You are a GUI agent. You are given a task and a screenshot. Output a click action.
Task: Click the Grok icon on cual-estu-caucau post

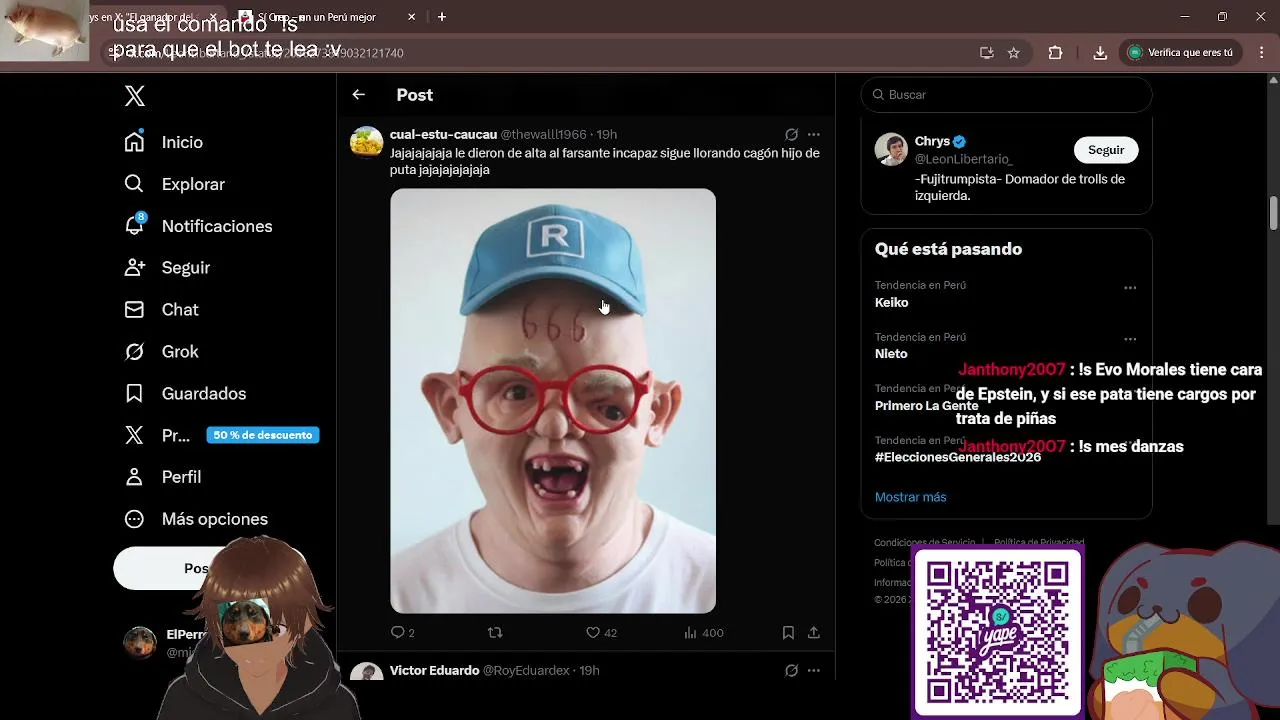coord(791,135)
